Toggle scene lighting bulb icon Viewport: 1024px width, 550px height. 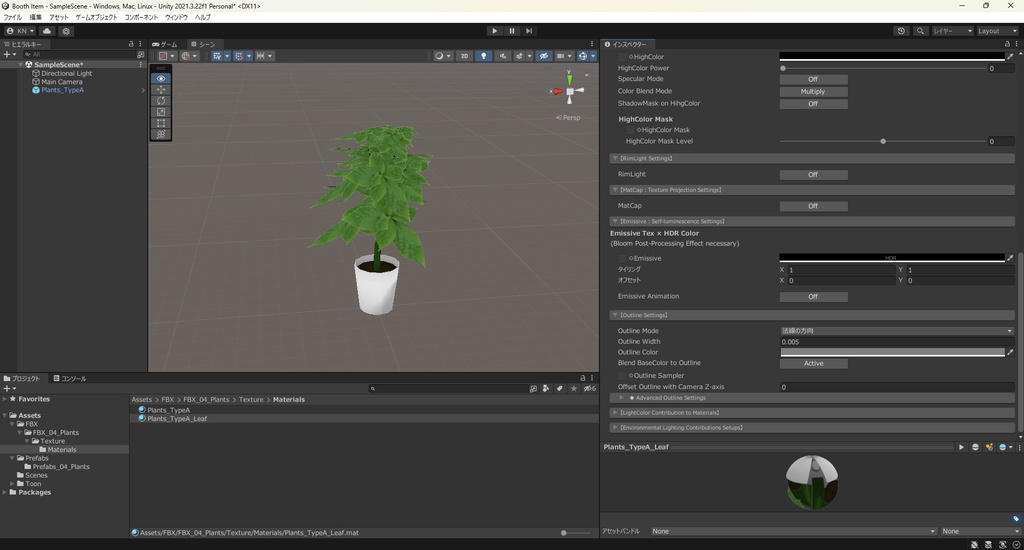click(x=483, y=56)
